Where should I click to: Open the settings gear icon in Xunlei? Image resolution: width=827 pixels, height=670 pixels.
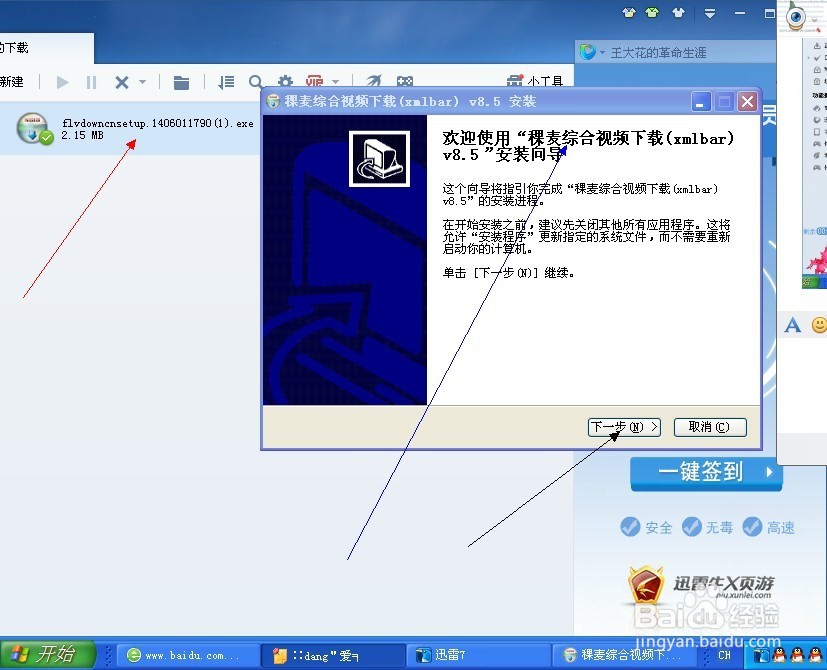coord(285,81)
